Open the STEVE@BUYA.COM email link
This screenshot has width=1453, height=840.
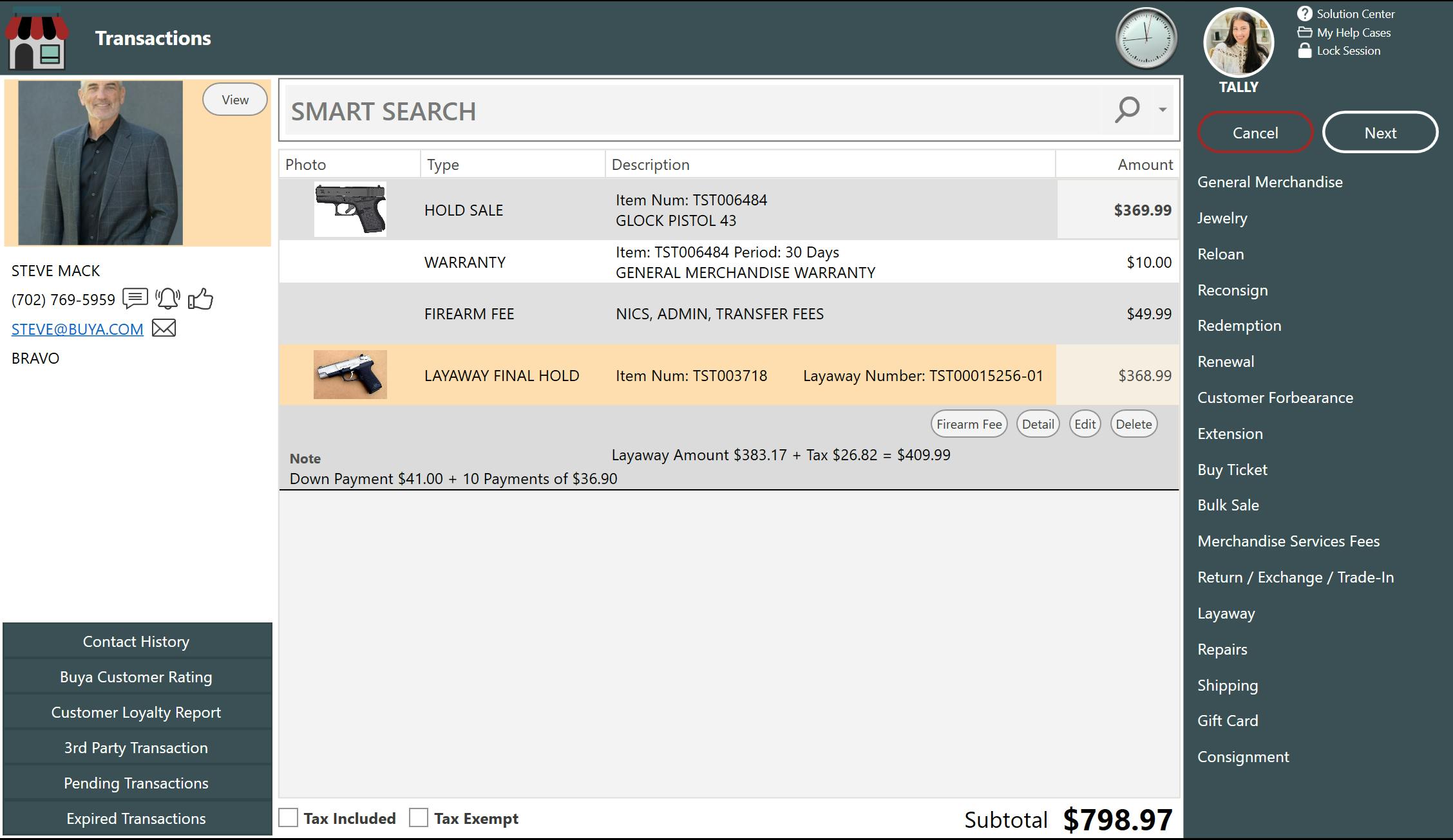(x=77, y=329)
